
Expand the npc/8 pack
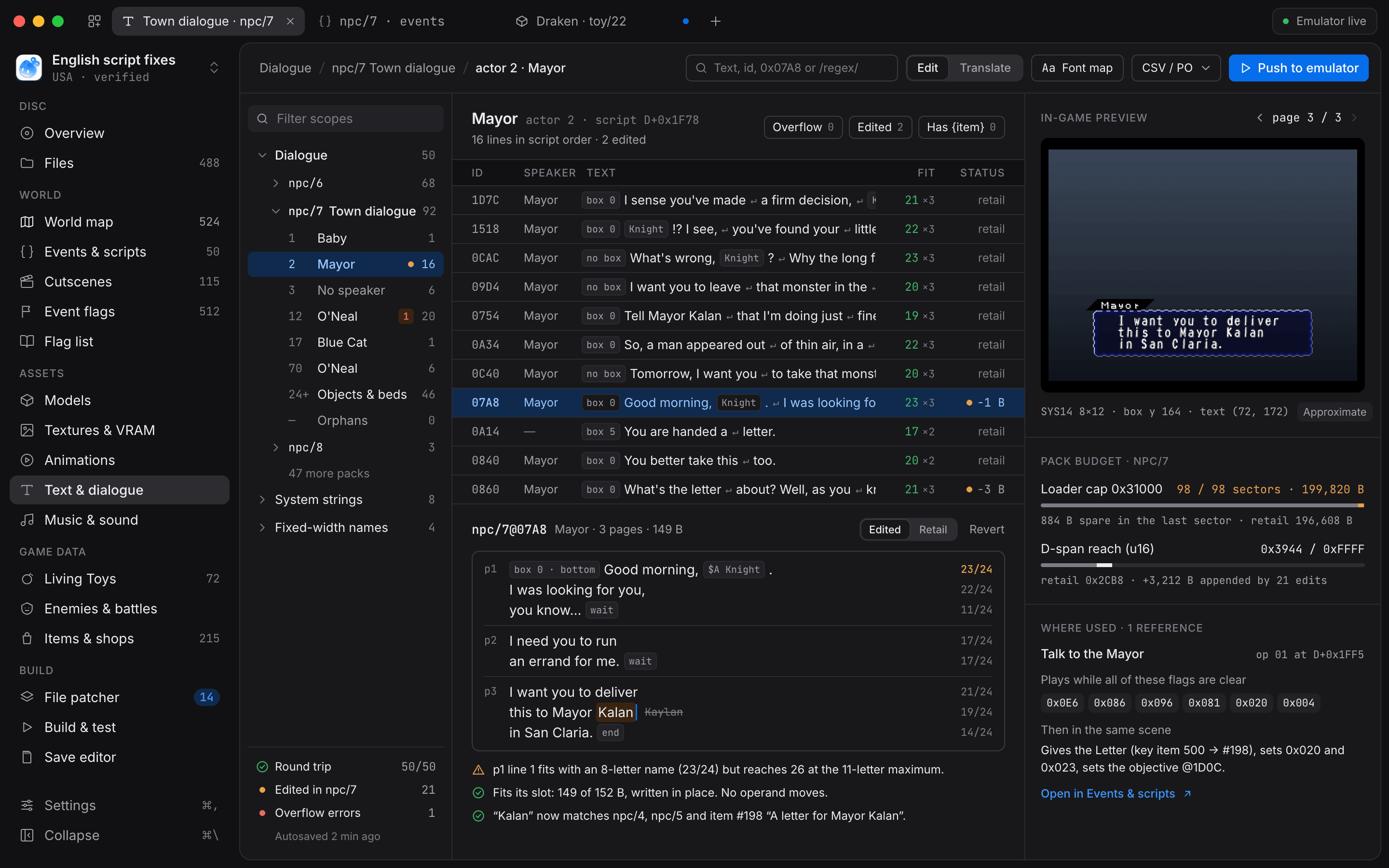pos(276,447)
